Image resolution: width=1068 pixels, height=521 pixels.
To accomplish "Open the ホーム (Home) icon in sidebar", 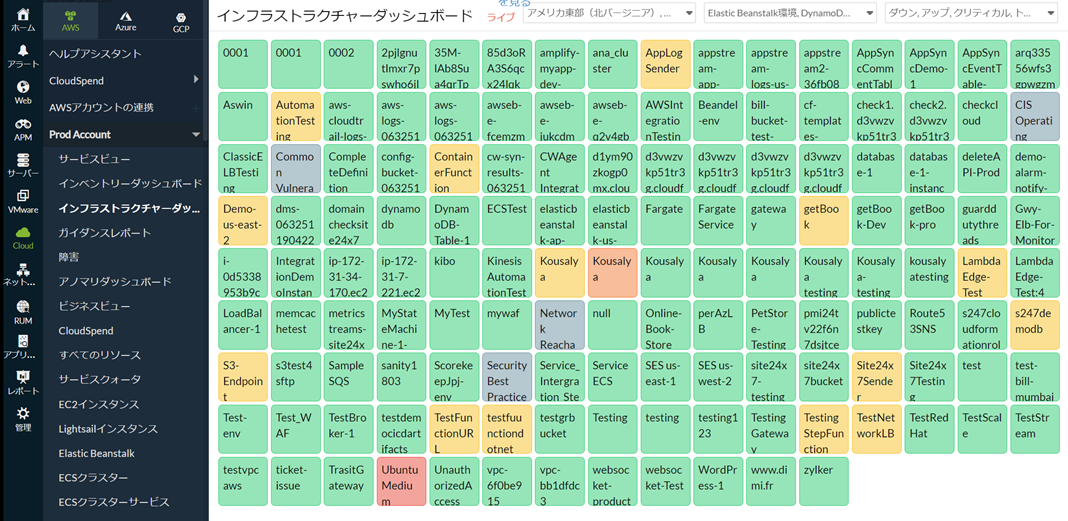I will click(x=22, y=19).
